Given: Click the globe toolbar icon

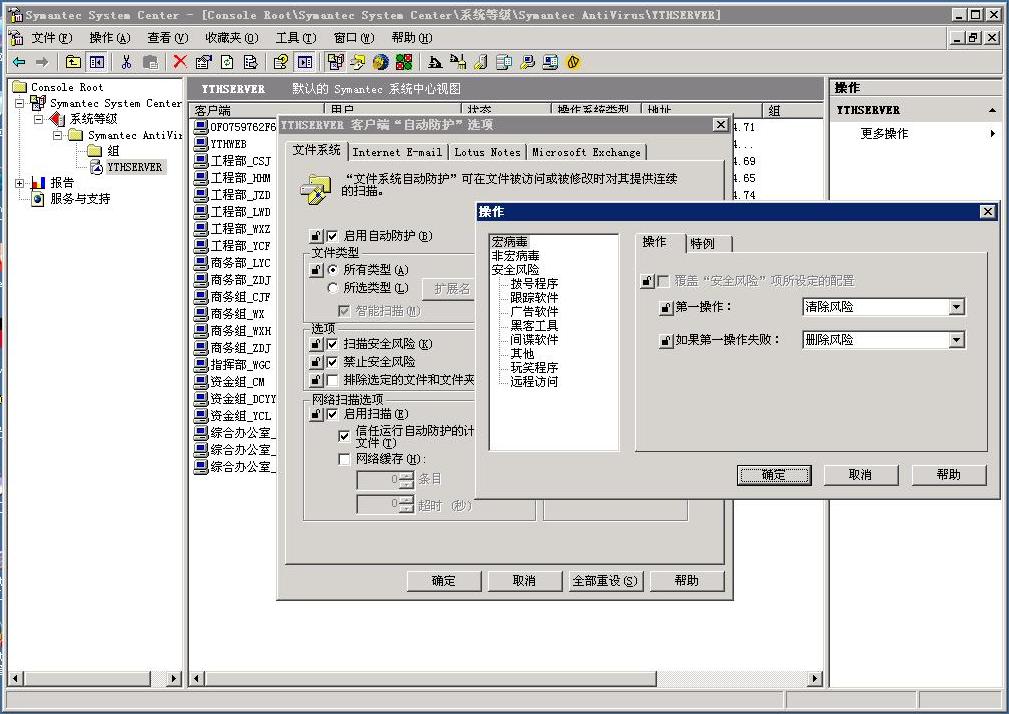Looking at the screenshot, I should tap(381, 62).
